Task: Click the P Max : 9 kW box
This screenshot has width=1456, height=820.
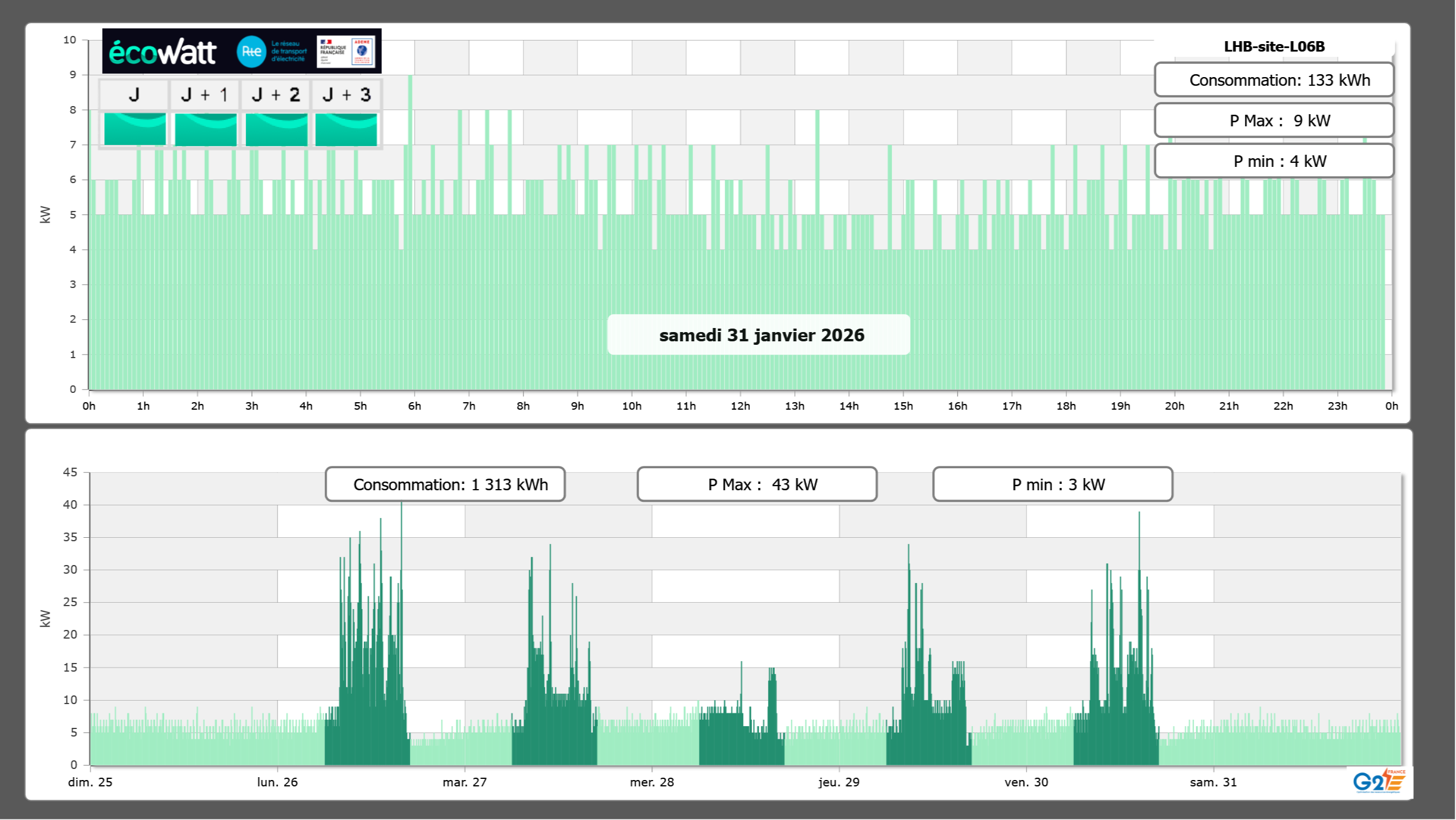Action: [x=1273, y=121]
